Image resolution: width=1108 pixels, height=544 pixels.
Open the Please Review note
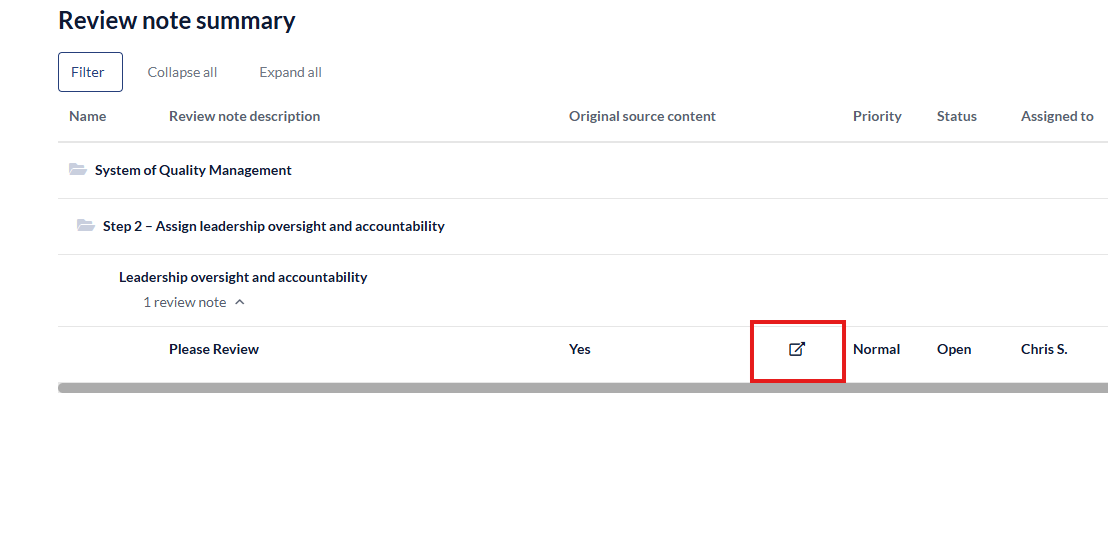pyautogui.click(x=214, y=349)
